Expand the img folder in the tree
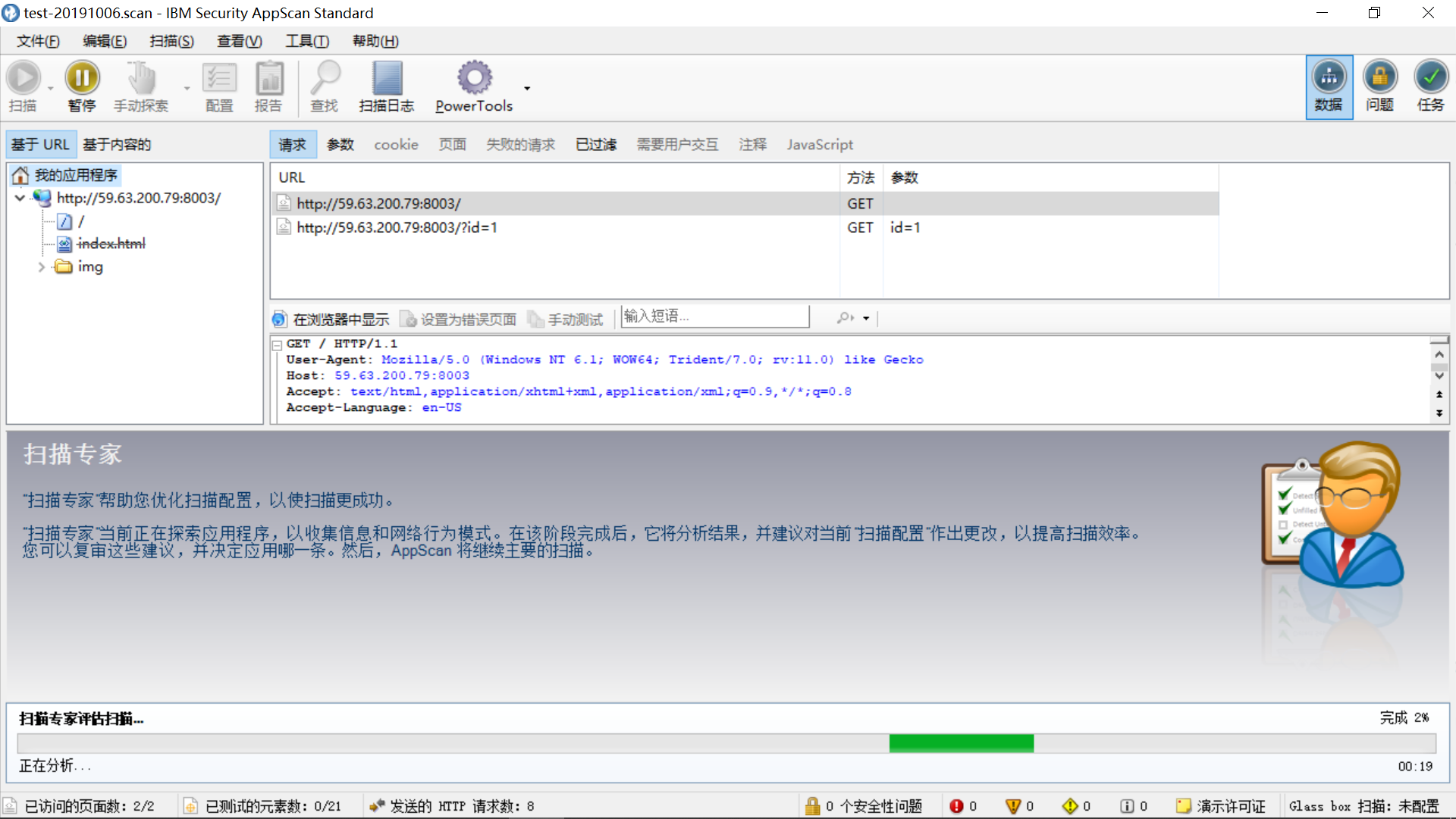The image size is (1456, 819). (x=42, y=267)
